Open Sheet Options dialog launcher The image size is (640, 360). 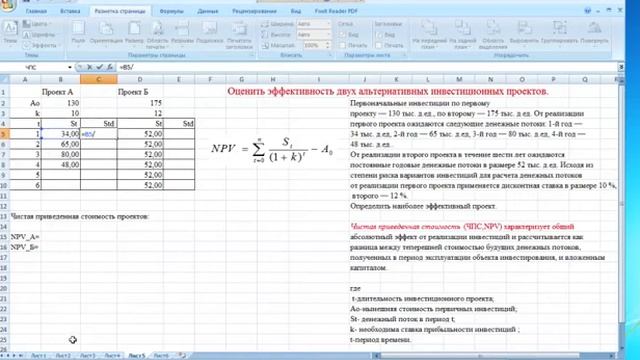404,55
